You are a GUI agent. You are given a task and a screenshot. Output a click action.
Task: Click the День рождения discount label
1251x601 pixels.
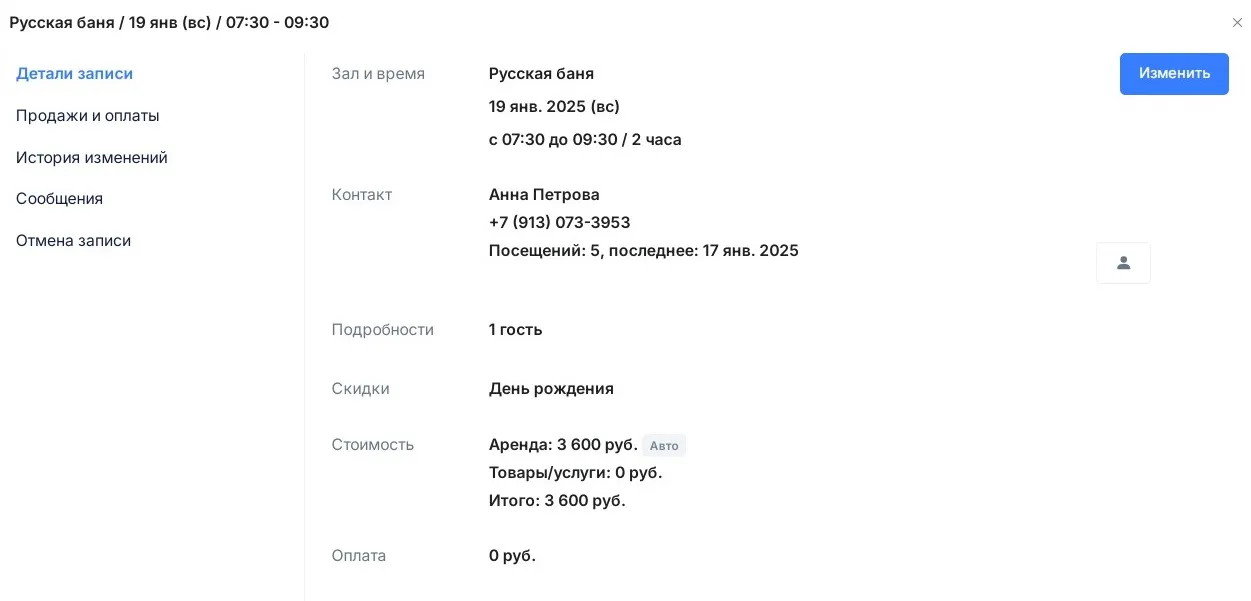(551, 388)
